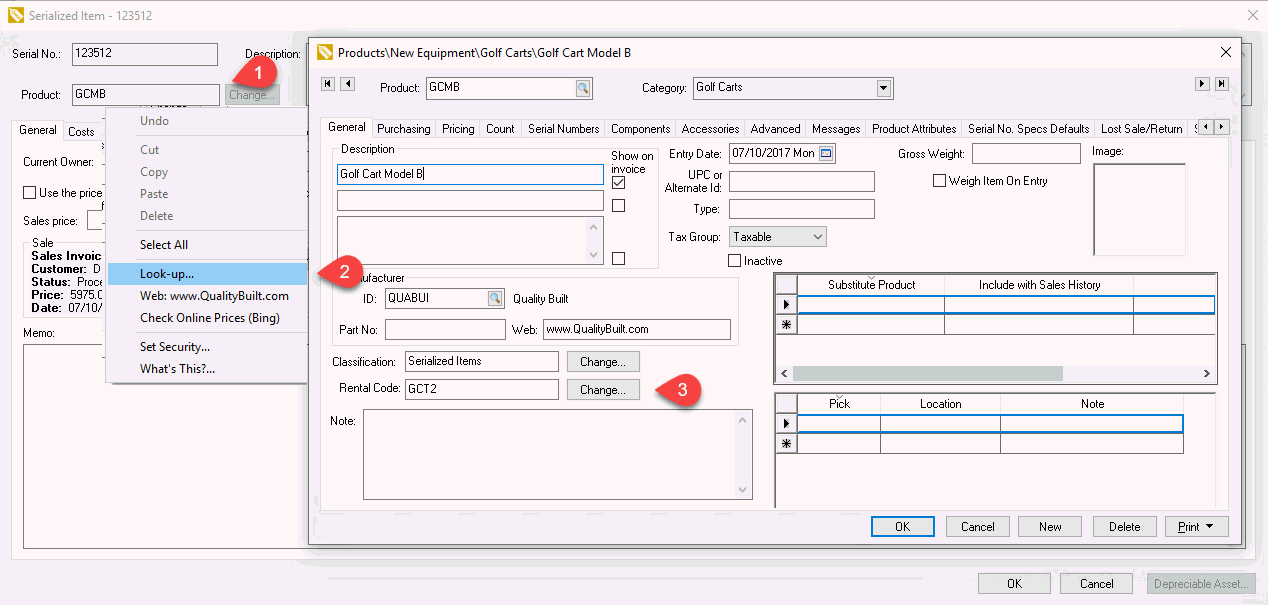Open the Tax Group dropdown
1268x605 pixels.
pyautogui.click(x=817, y=237)
